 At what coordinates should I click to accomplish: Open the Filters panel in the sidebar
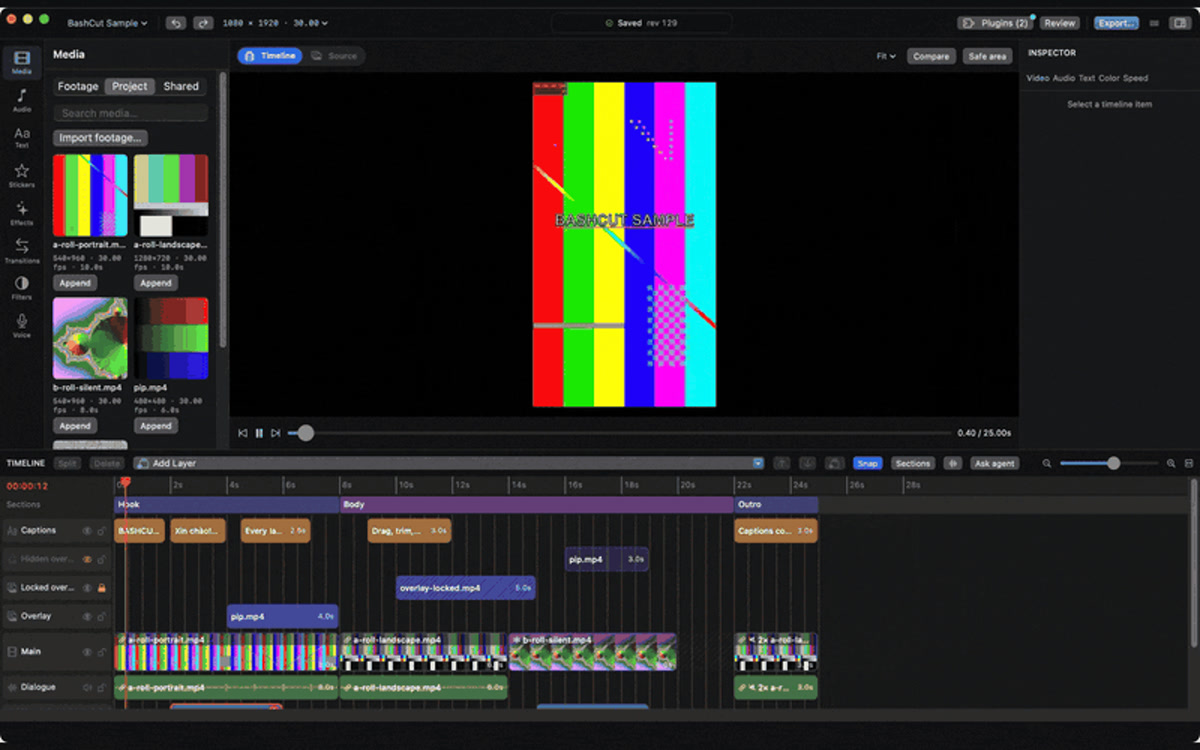21,288
